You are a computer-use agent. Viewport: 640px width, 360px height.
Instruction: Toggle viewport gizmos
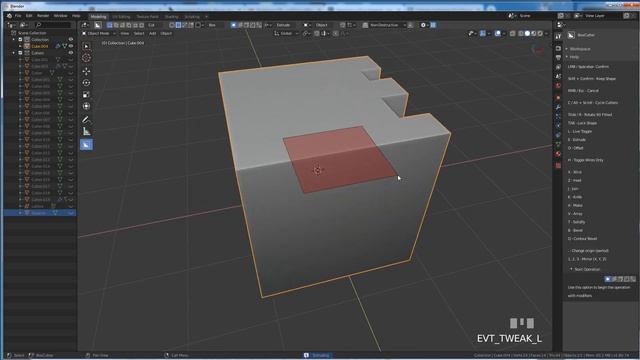tap(483, 33)
